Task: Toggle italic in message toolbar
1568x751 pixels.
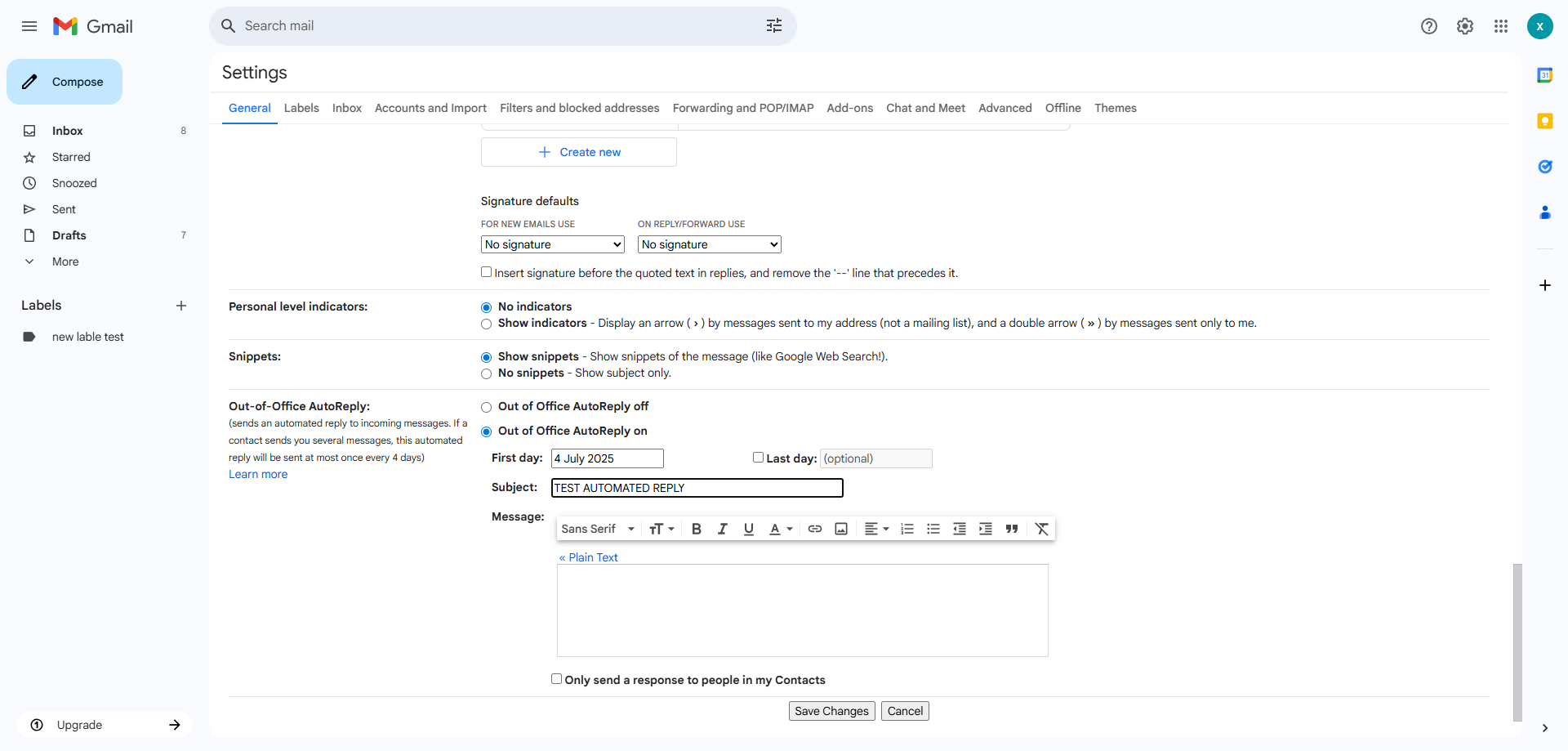Action: pyautogui.click(x=723, y=529)
